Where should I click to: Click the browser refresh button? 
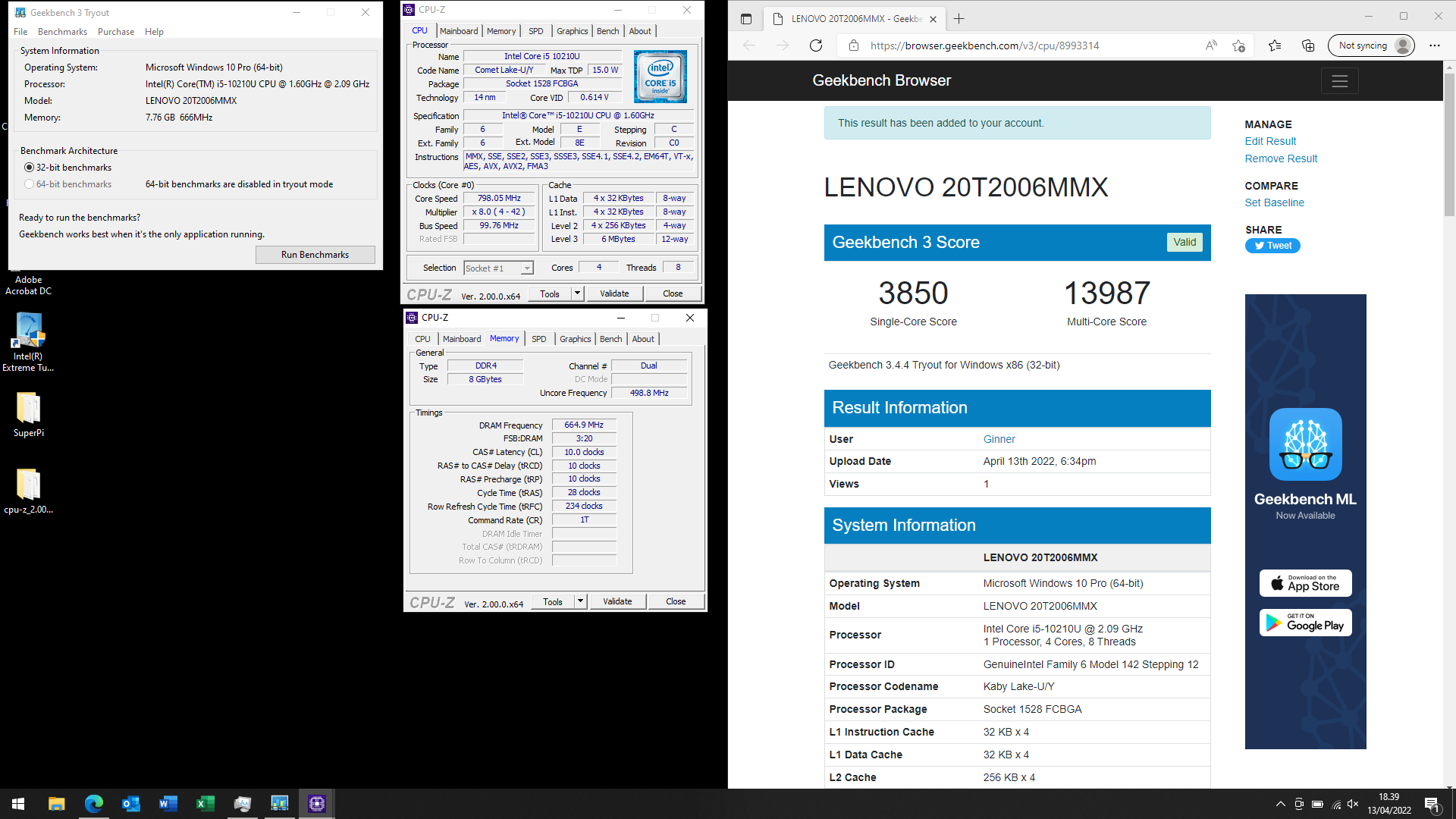pos(816,45)
